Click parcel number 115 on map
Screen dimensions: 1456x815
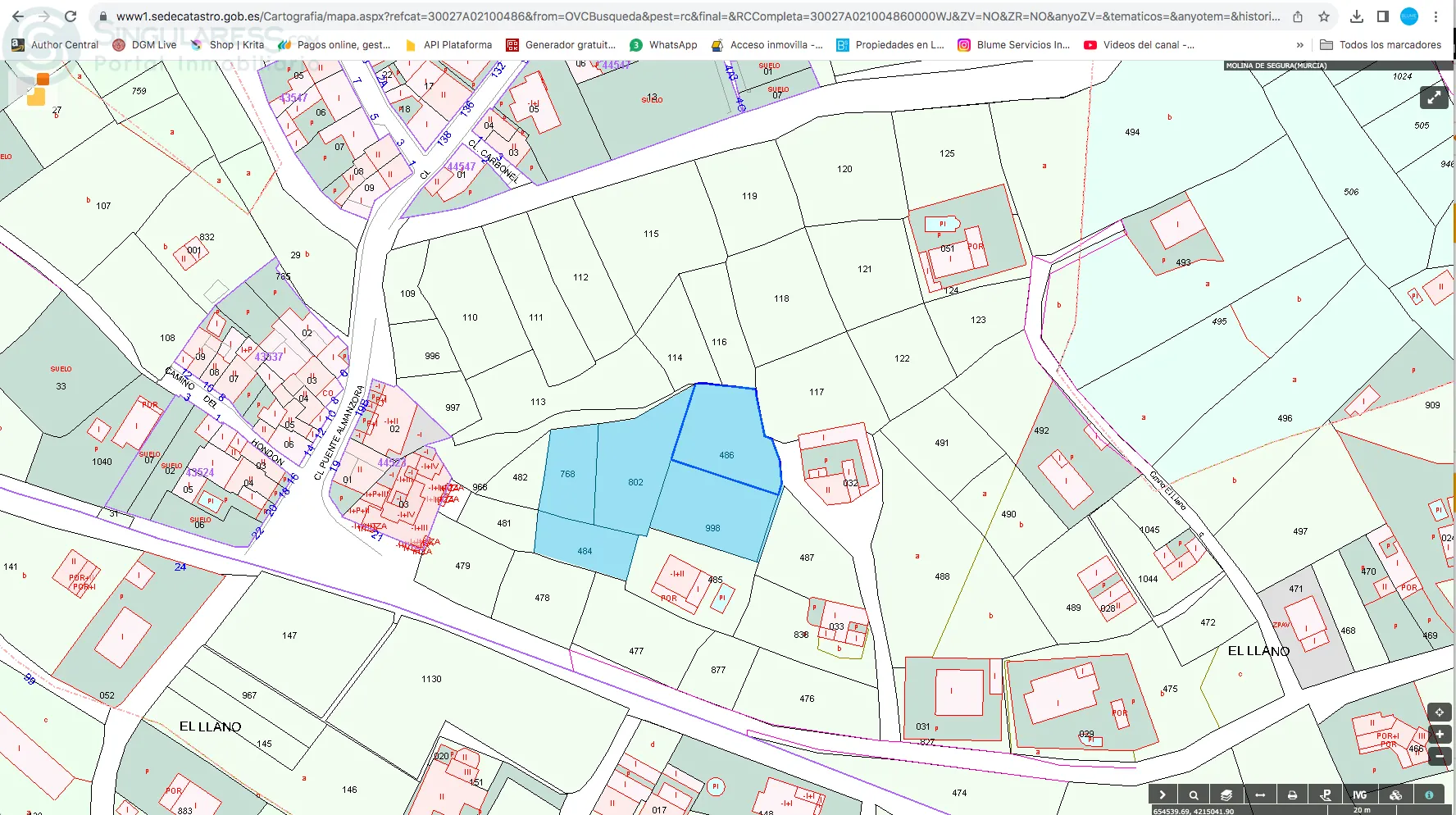point(651,234)
